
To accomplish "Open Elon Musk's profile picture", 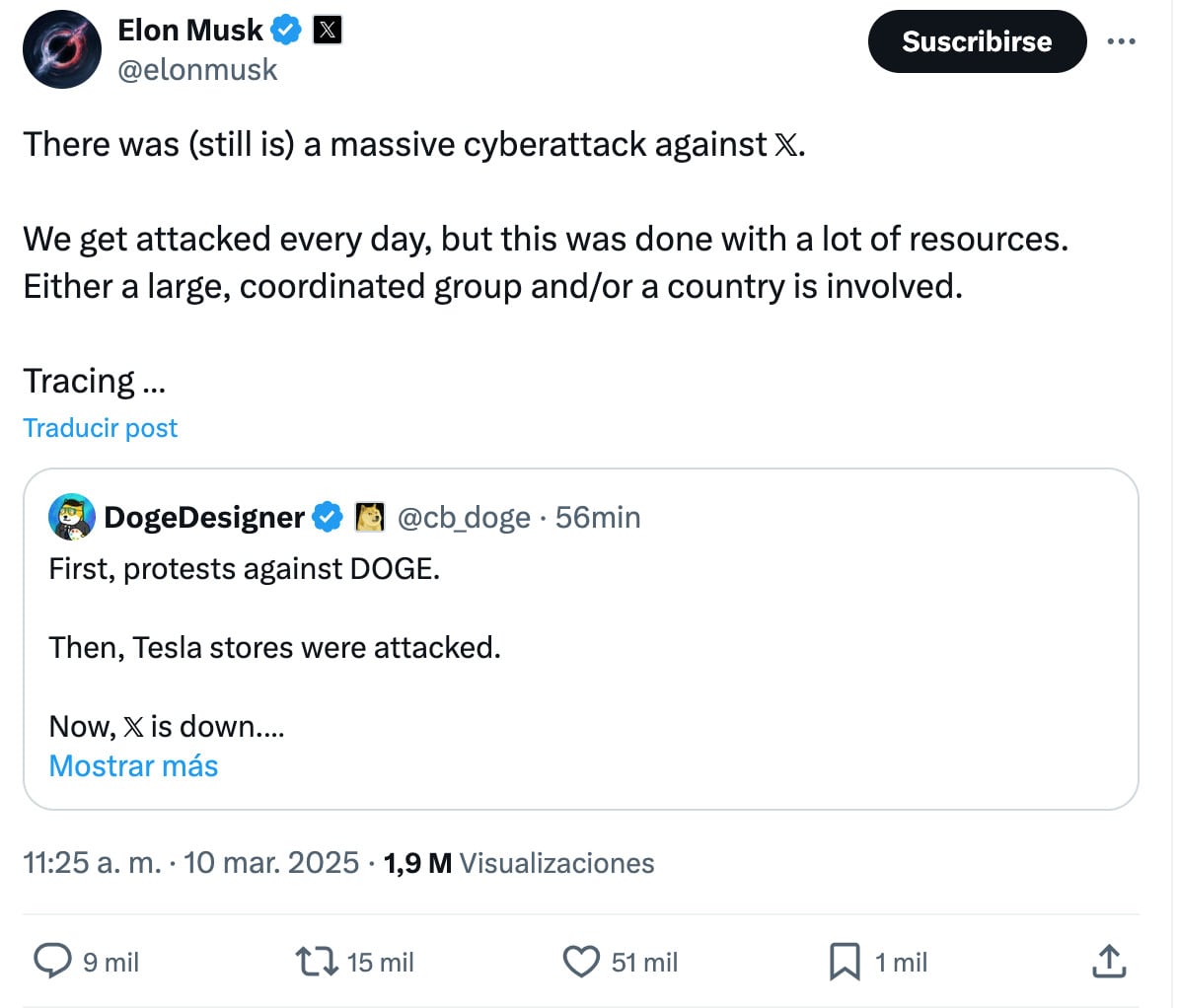I will [x=62, y=49].
